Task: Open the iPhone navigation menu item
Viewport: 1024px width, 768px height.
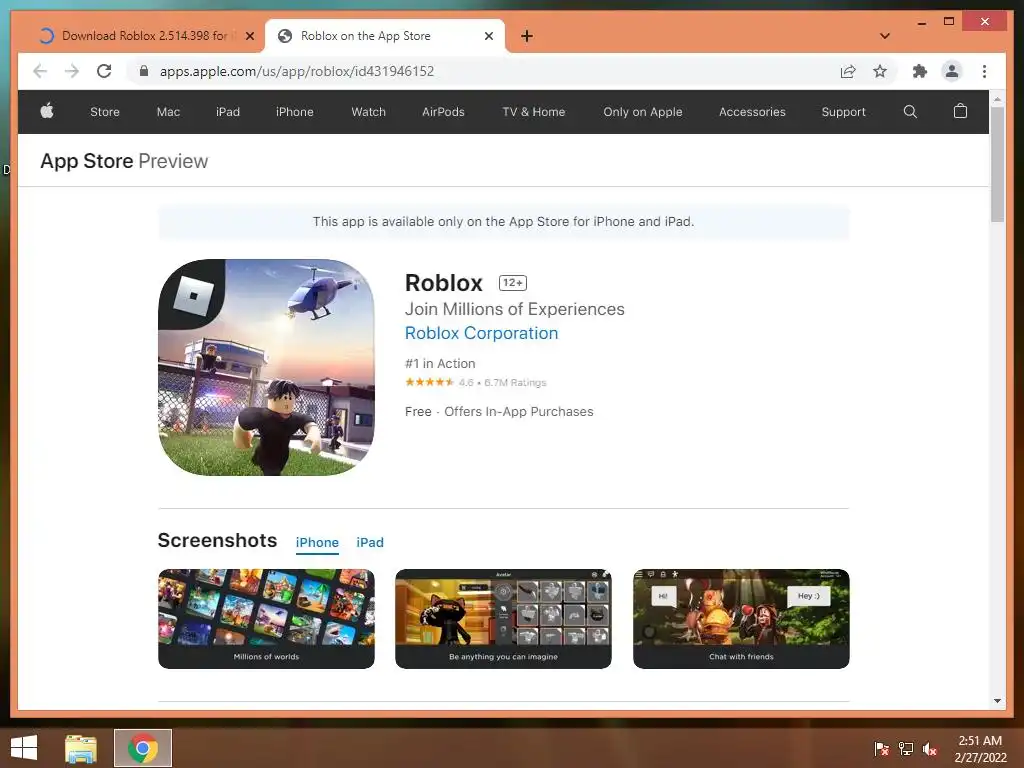Action: tap(295, 112)
